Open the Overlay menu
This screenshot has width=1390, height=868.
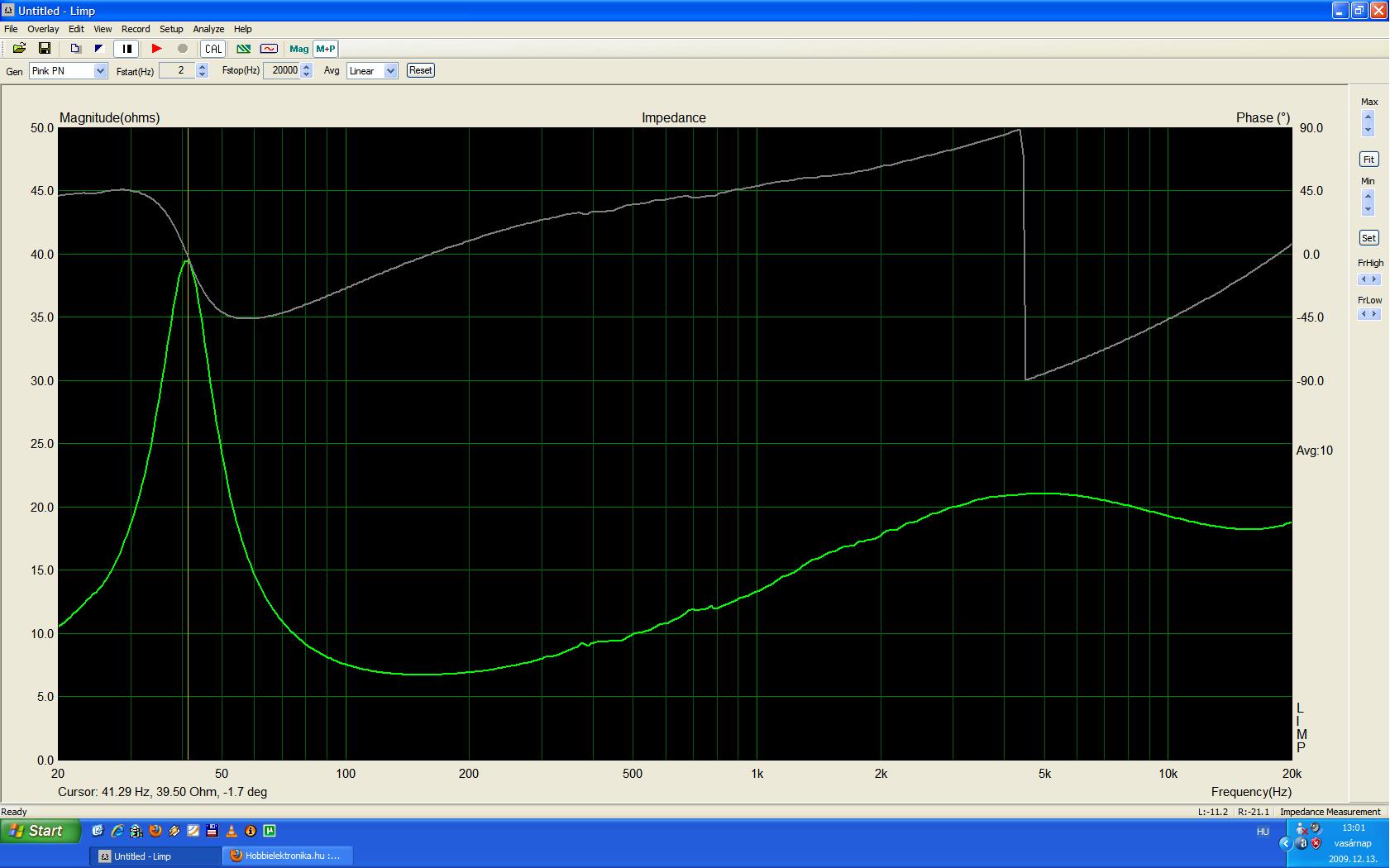pos(43,29)
